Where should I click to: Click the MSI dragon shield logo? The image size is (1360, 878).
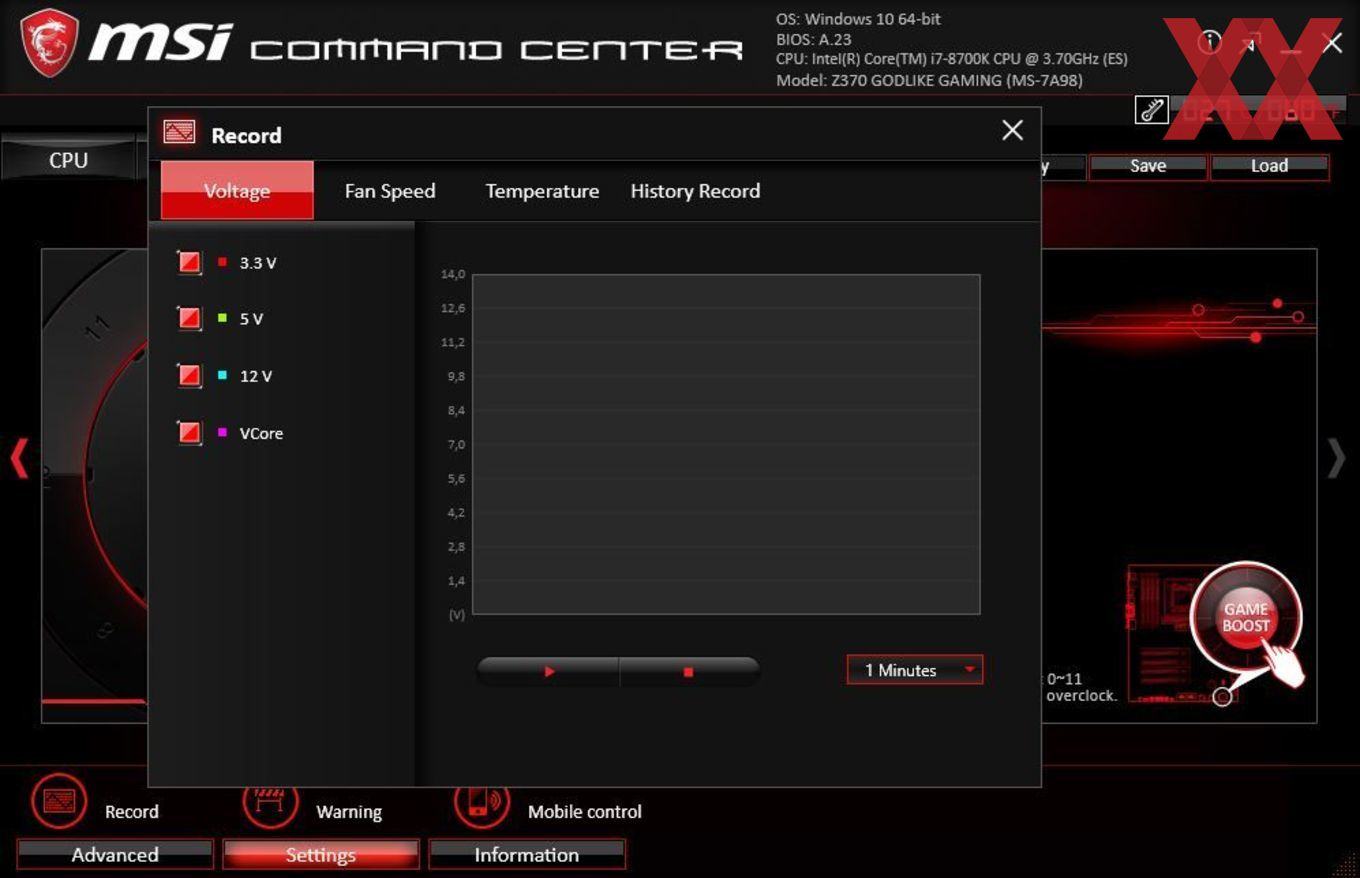pyautogui.click(x=50, y=43)
